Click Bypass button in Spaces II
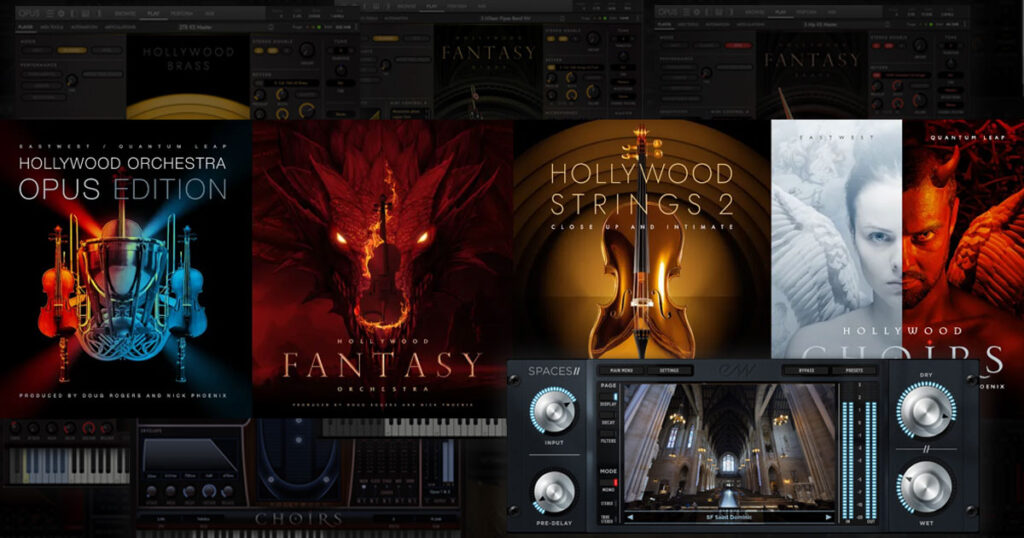 (x=807, y=370)
